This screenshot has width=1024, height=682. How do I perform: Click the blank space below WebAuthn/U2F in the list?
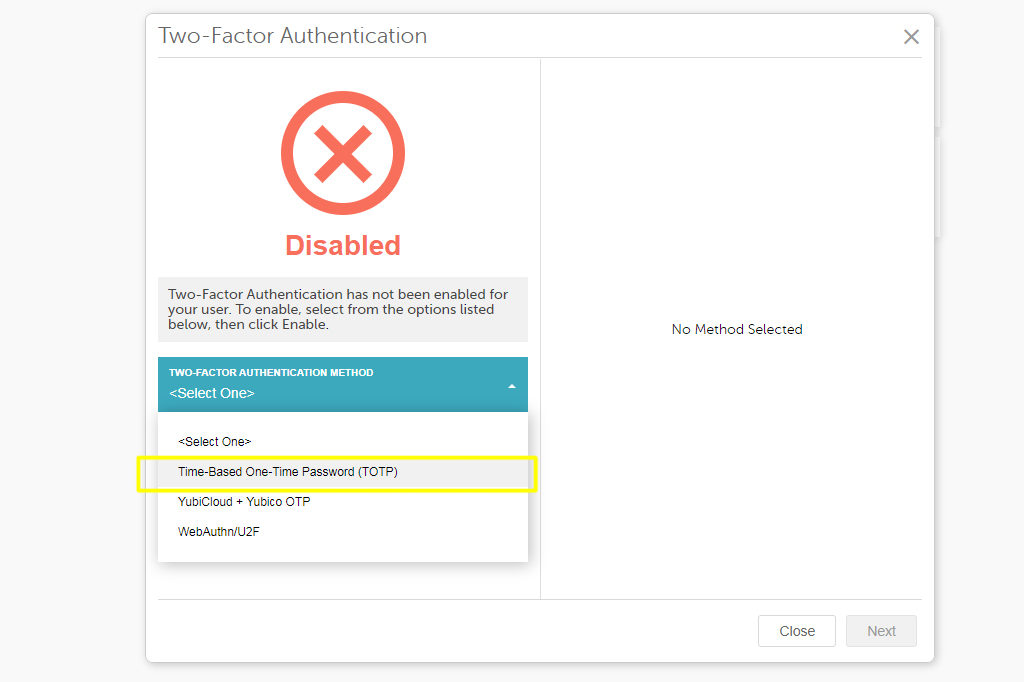(x=343, y=554)
